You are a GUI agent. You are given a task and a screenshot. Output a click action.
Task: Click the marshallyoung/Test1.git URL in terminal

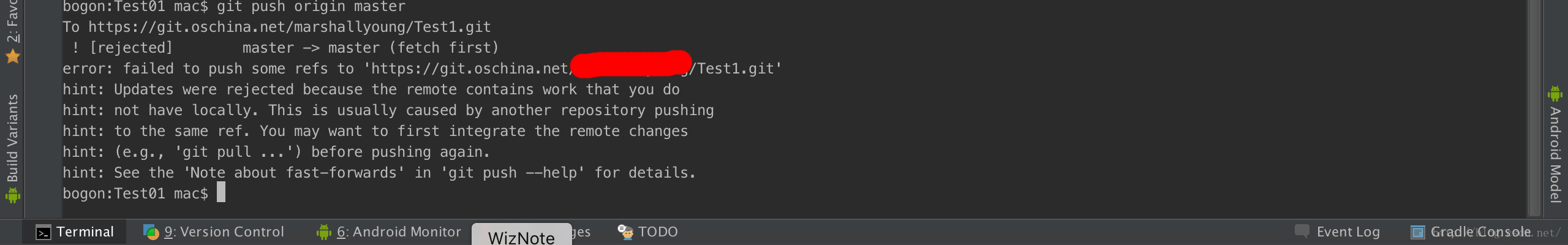(x=290, y=27)
